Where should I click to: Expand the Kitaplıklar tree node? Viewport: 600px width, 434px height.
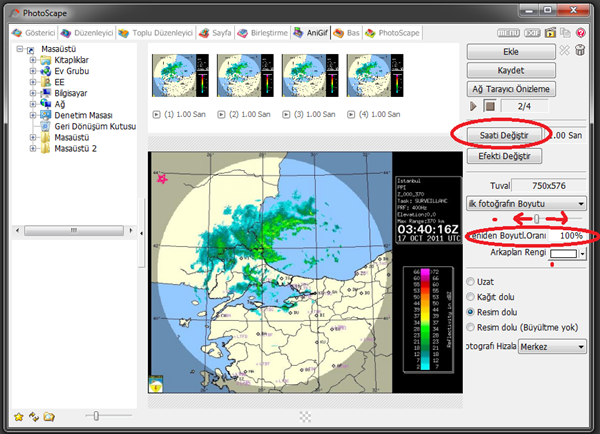tap(33, 61)
